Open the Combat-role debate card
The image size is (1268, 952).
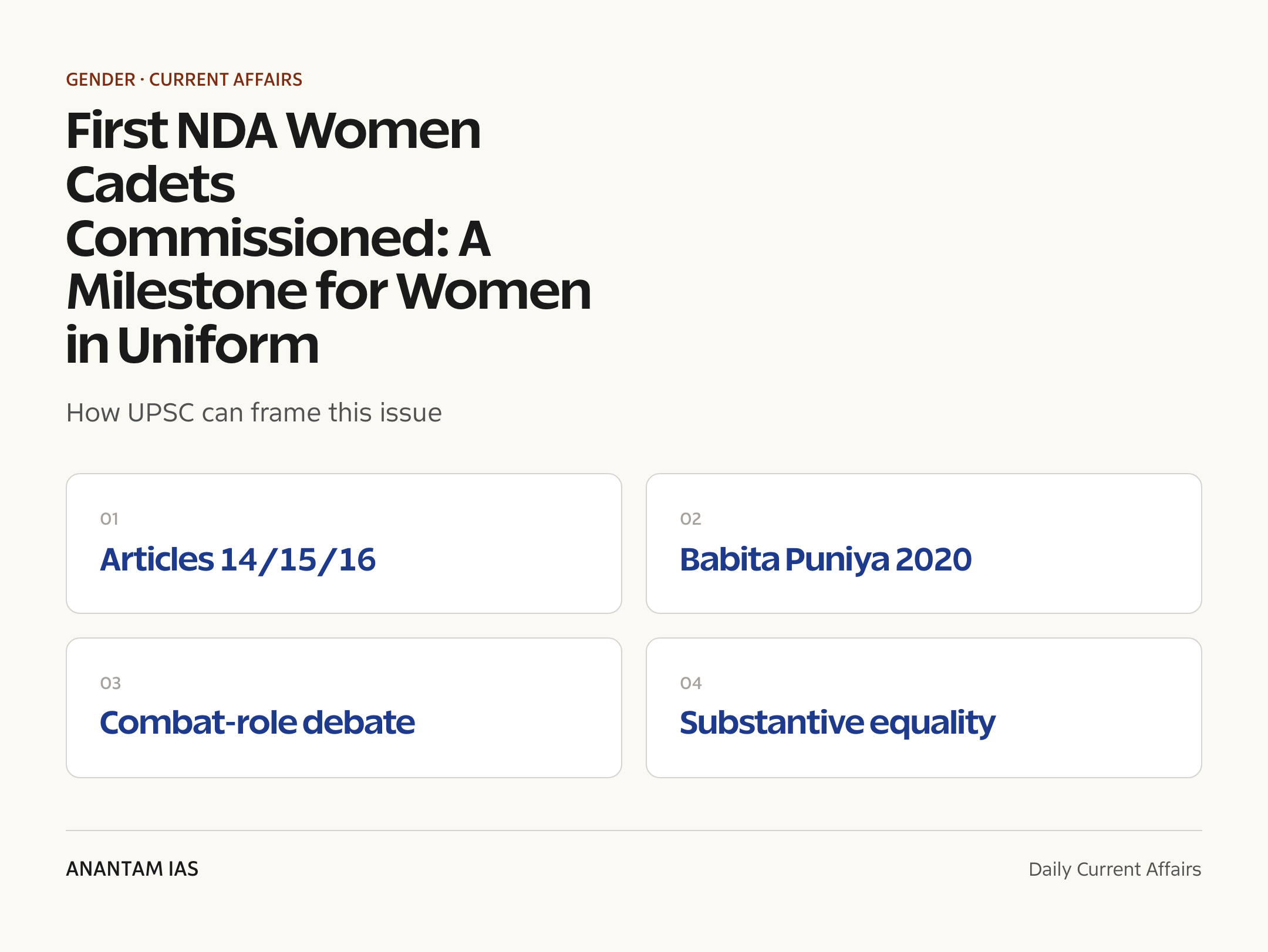click(x=344, y=708)
